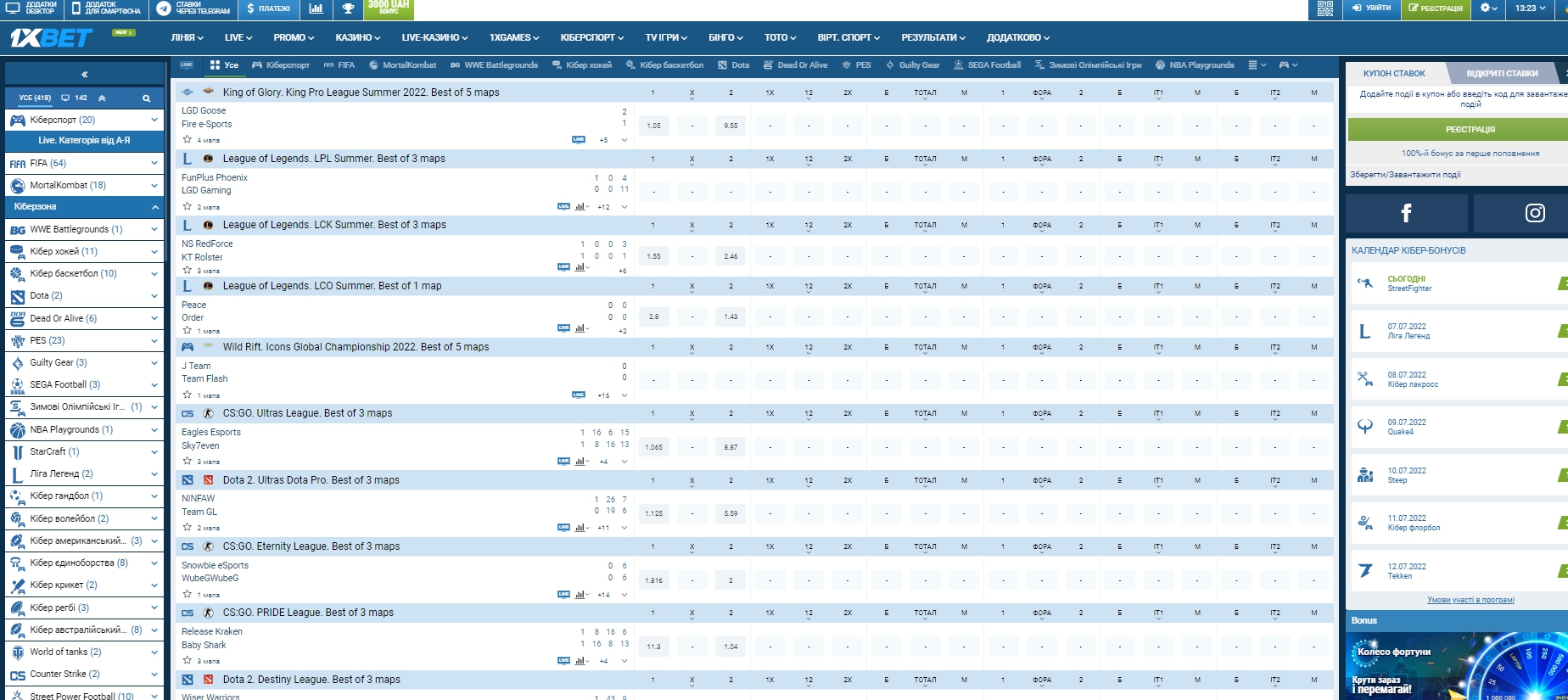
Task: Collapse sidebar with the double-arrow icon
Action: point(84,75)
